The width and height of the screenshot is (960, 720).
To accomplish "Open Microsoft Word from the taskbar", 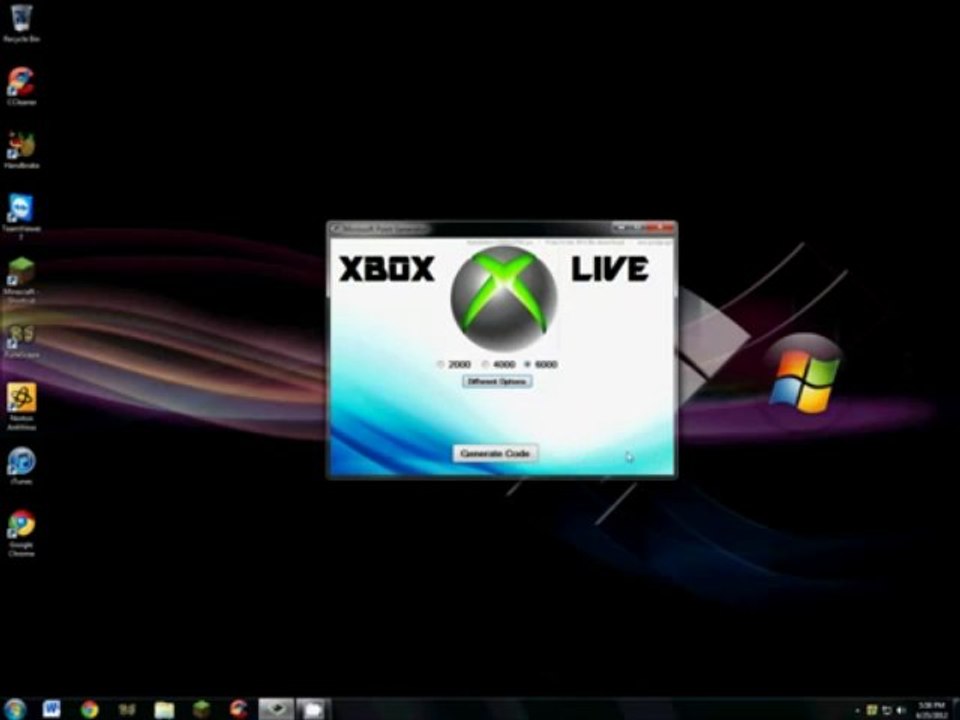I will pos(51,709).
